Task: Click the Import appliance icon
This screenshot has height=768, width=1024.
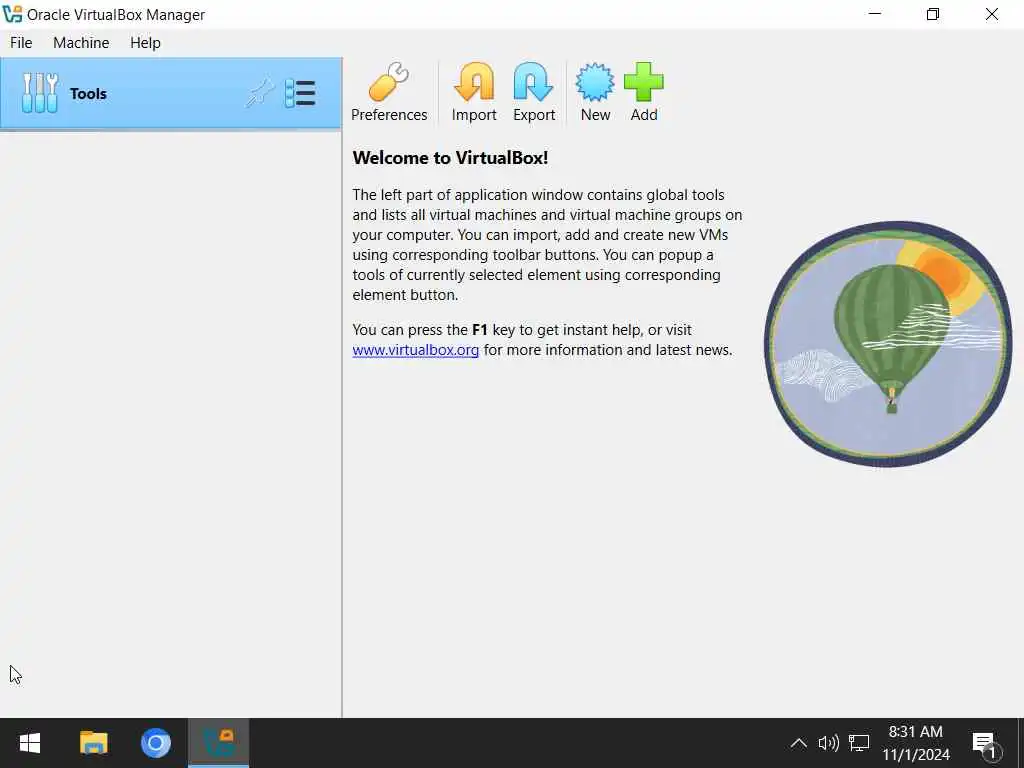Action: point(473,92)
